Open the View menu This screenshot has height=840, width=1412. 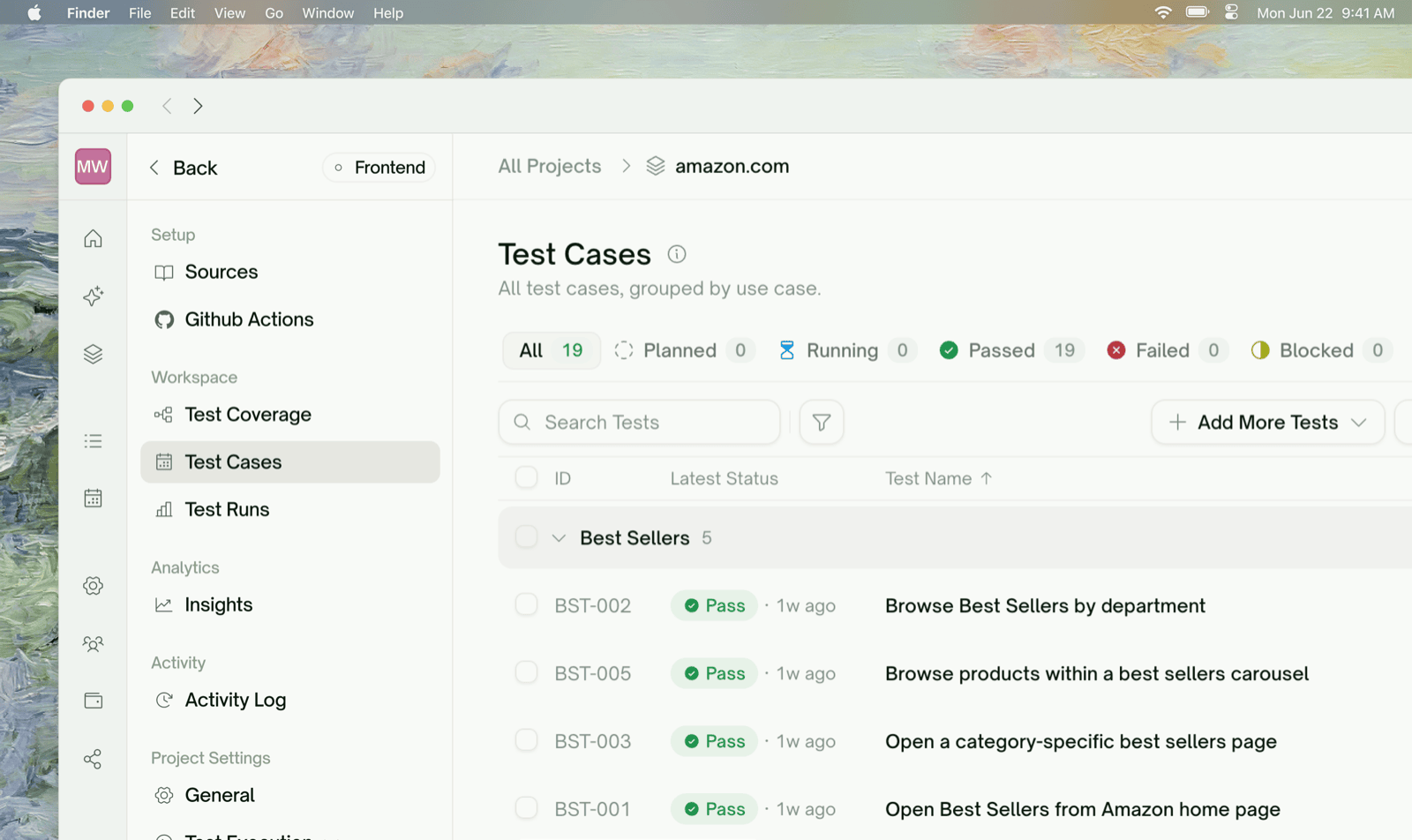[x=229, y=12]
